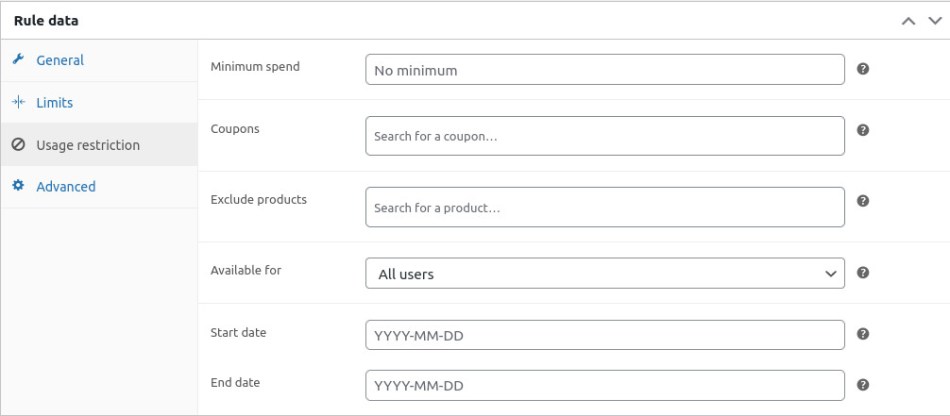Screen dimensions: 950x416
Task: Click the help icon next to Coupons
Action: (863, 130)
